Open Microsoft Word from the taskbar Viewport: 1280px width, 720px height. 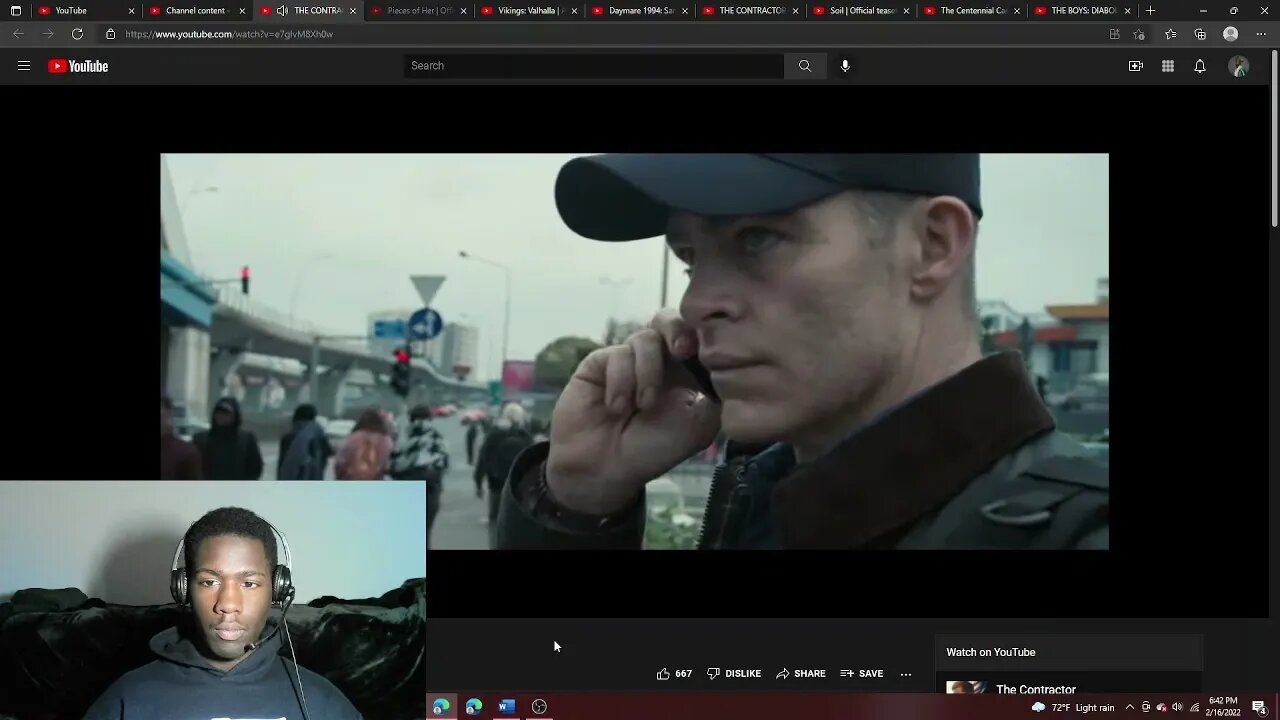(x=506, y=706)
